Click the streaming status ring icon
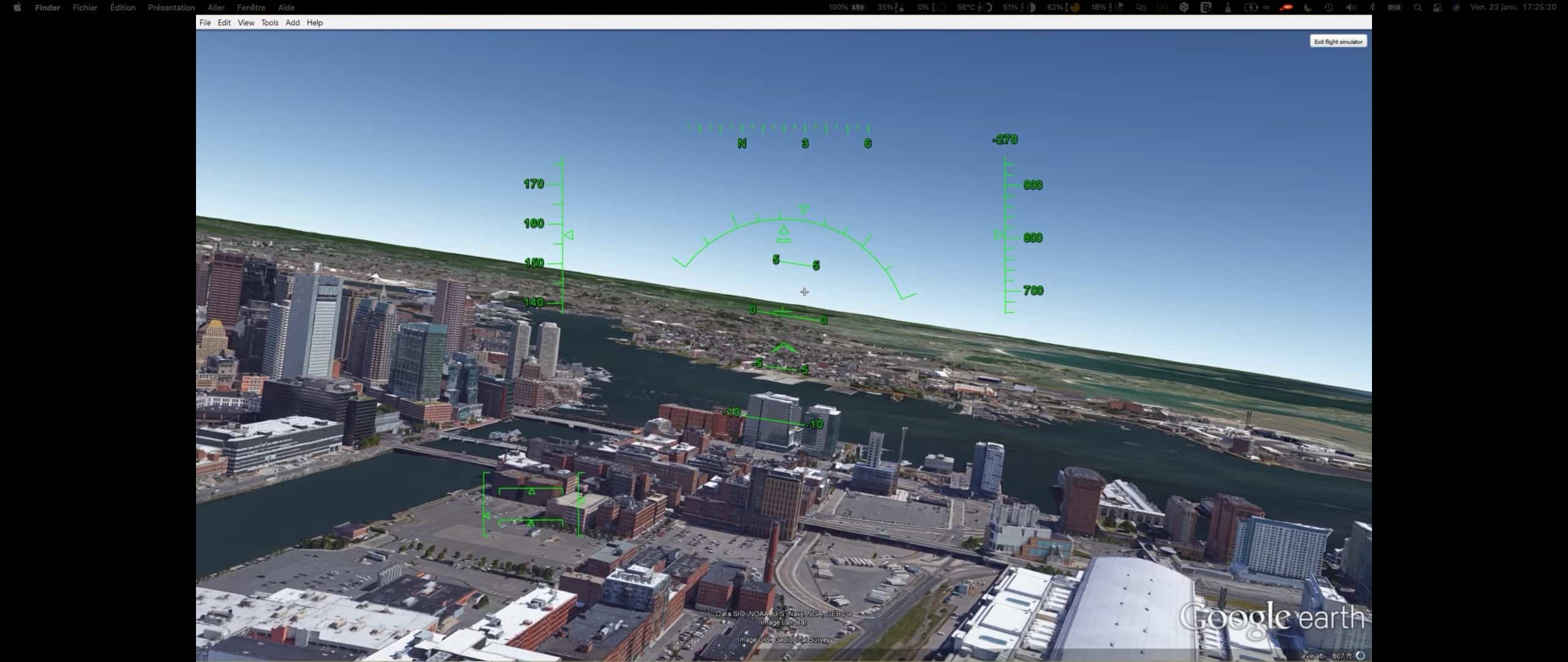Viewport: 1568px width, 662px height. (1360, 655)
